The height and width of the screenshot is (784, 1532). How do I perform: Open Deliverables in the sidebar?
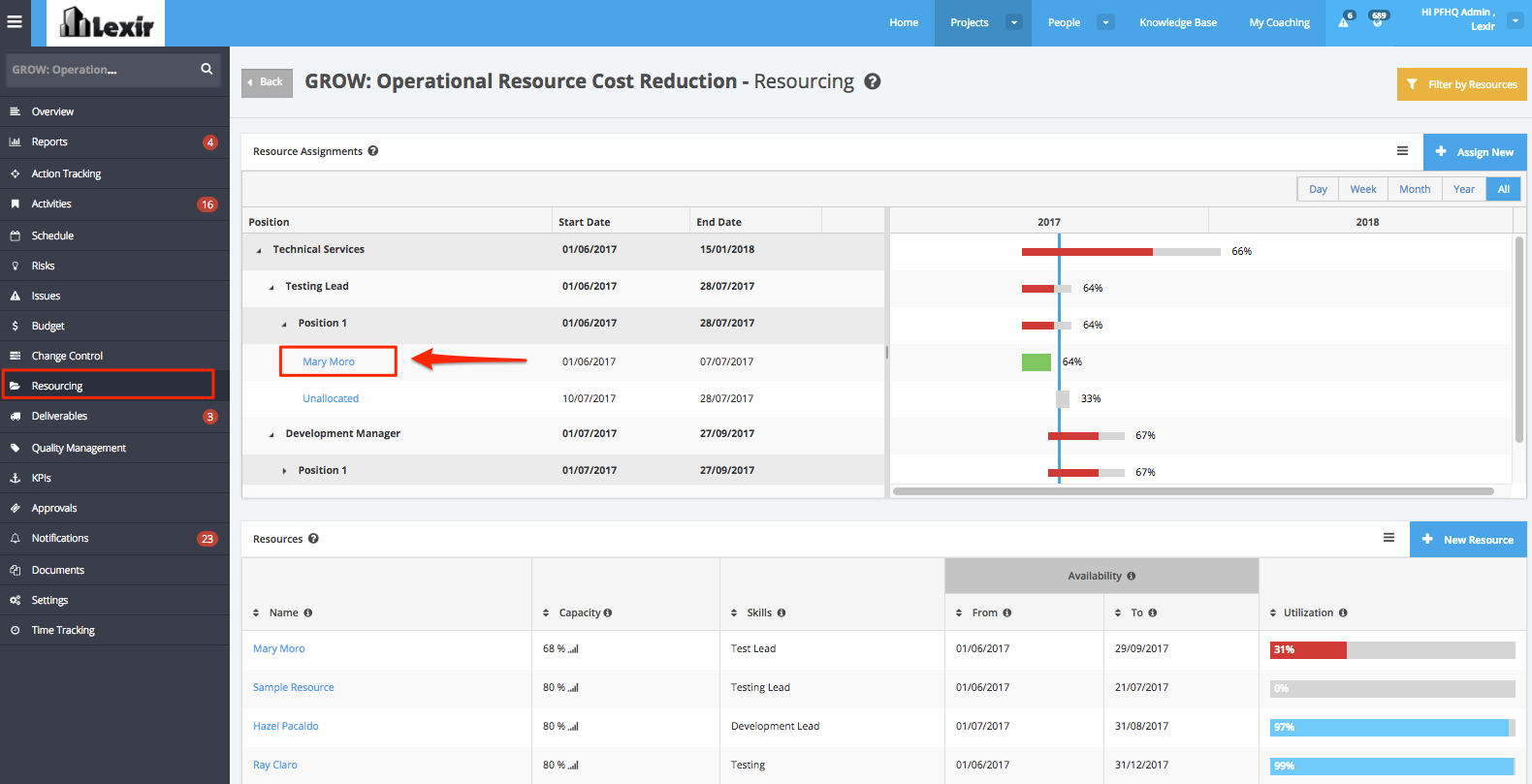click(114, 416)
